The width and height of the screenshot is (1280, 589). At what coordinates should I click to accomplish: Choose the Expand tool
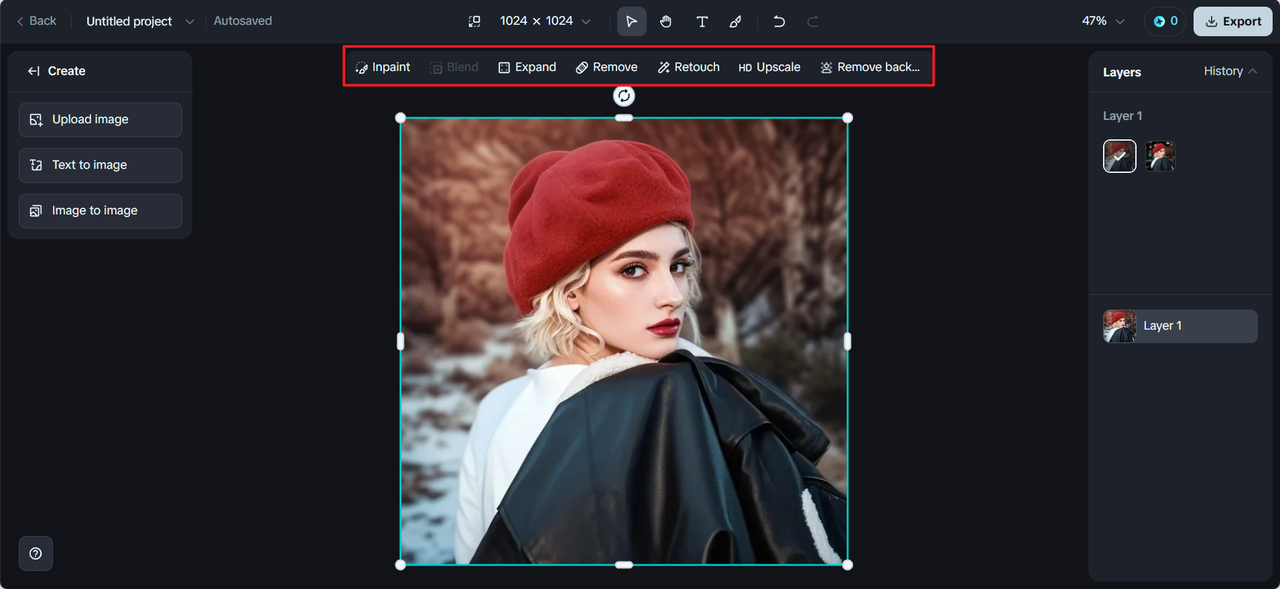[527, 67]
